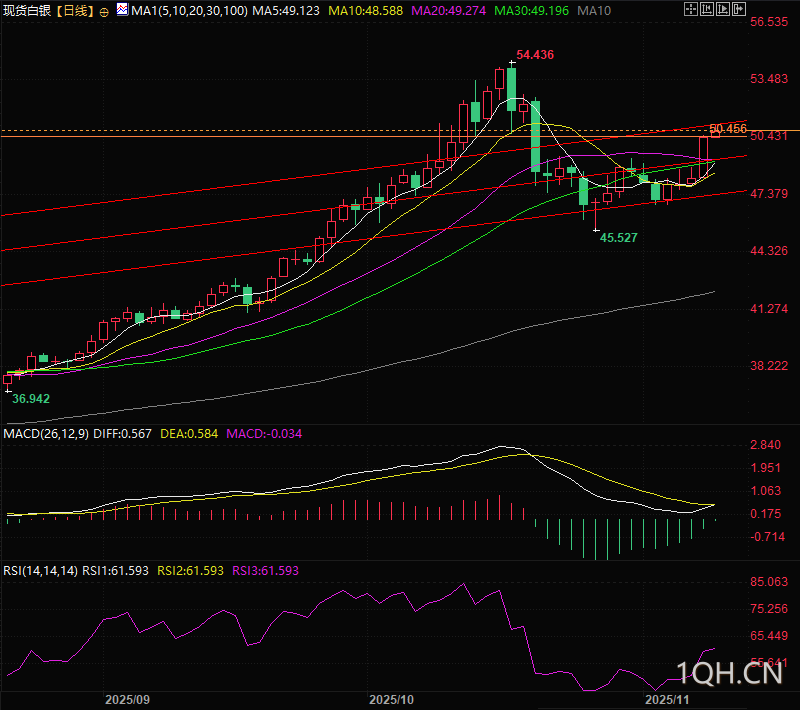Viewport: 800px width, 710px height.
Task: Select the RSI(14,14,14) indicator header
Action: pyautogui.click(x=39, y=571)
